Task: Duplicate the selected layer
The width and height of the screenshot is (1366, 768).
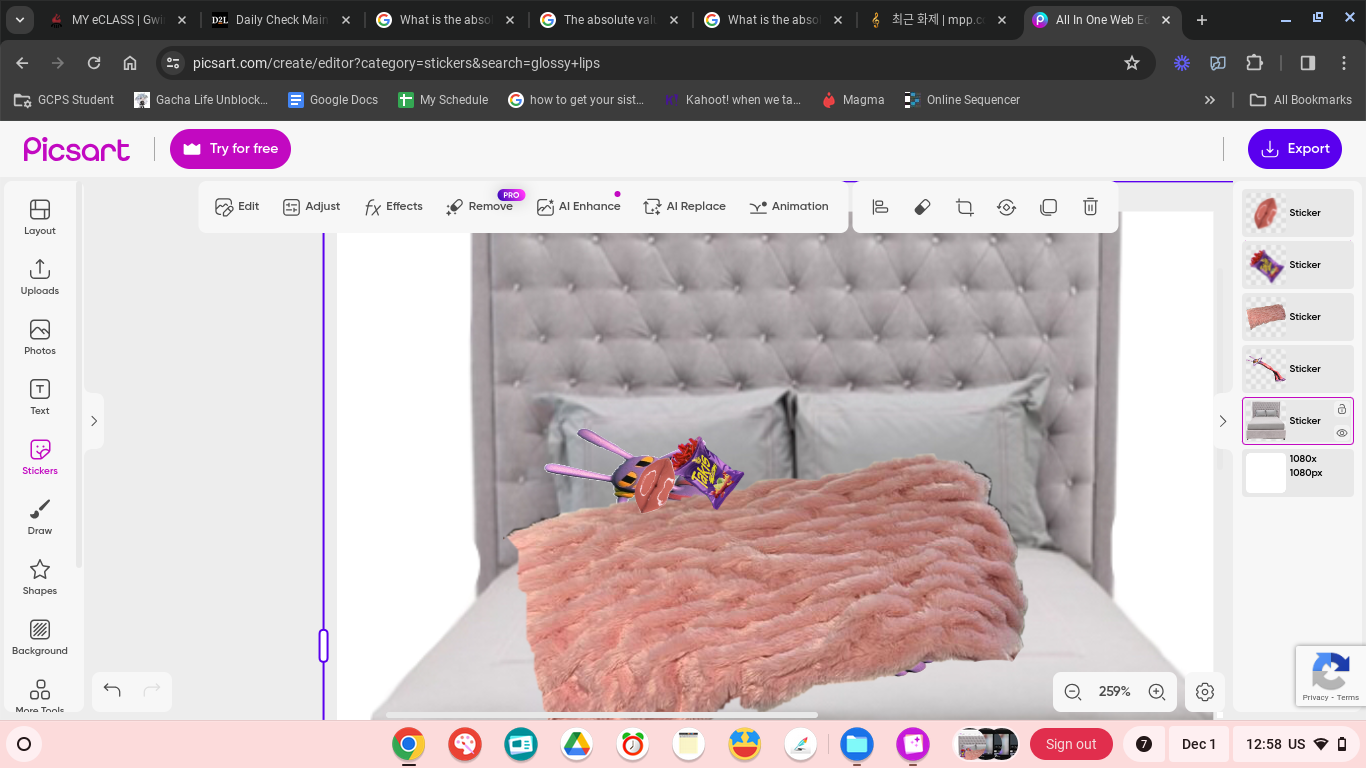Action: [x=1048, y=207]
